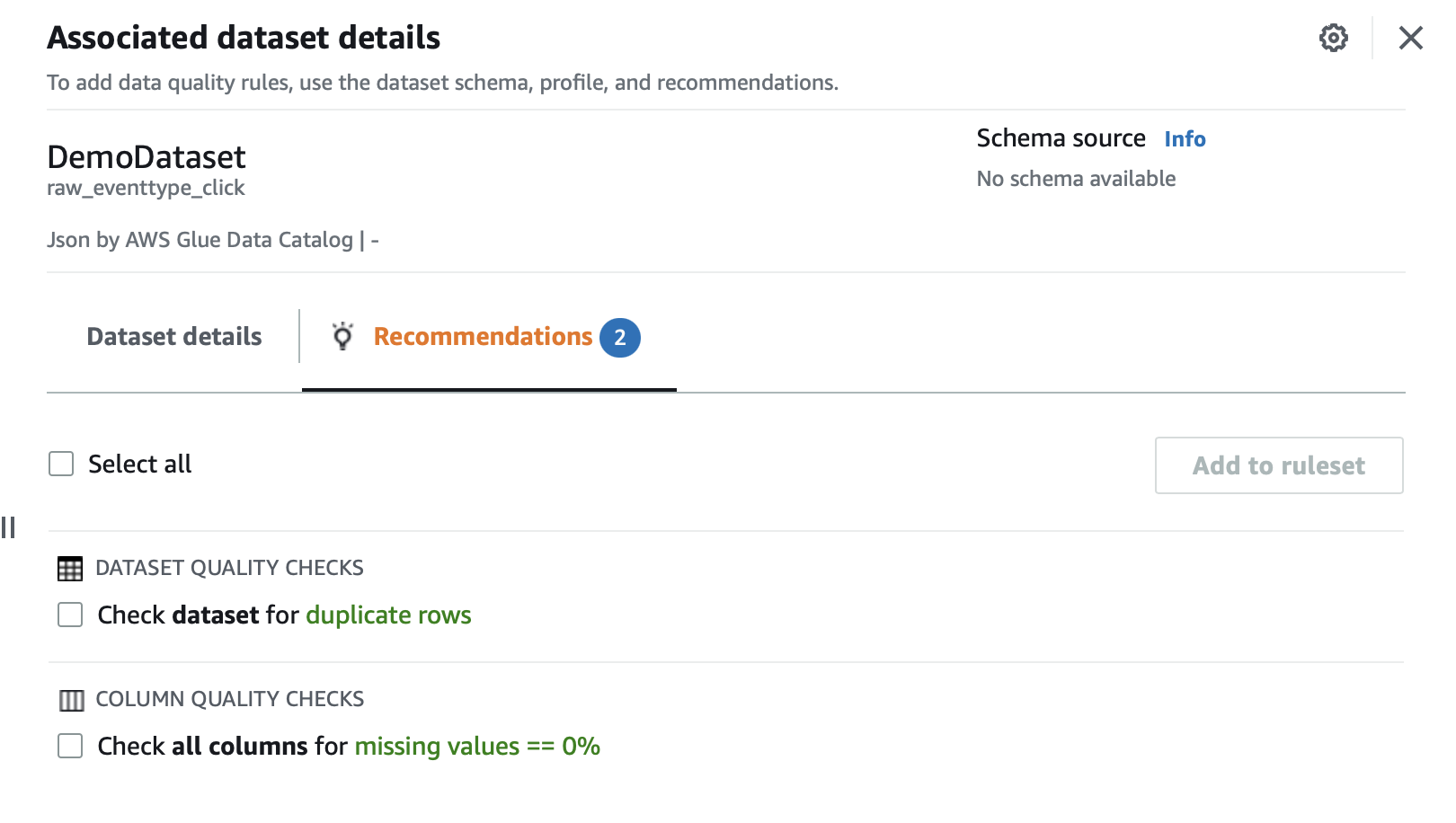Enable the duplicate rows check checkbox
Viewport: 1456px width, 823px height.
tap(70, 615)
